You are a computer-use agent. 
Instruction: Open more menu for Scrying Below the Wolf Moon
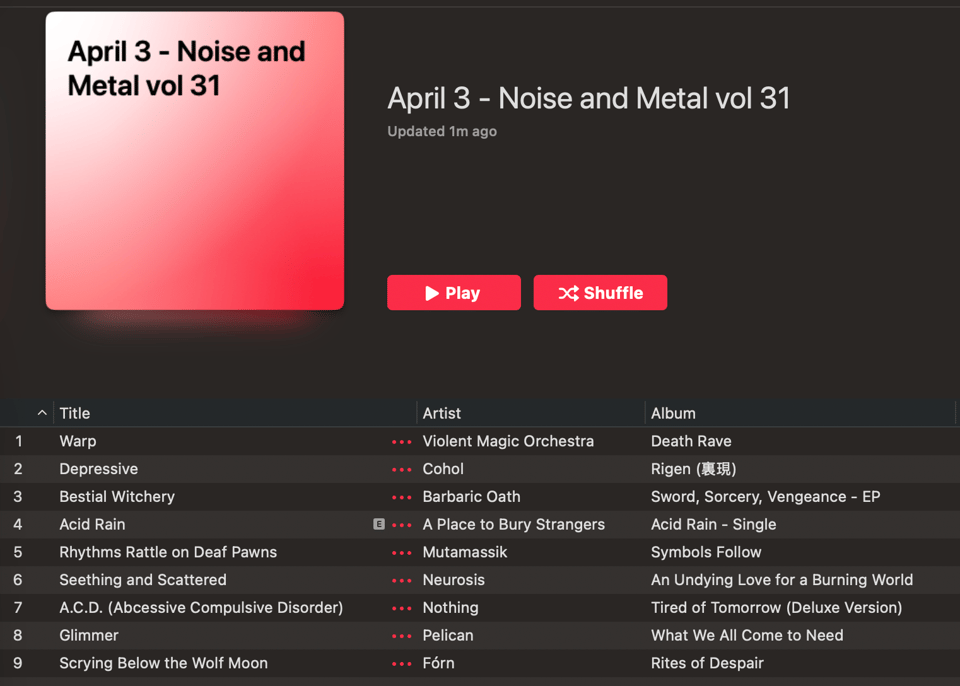point(402,664)
